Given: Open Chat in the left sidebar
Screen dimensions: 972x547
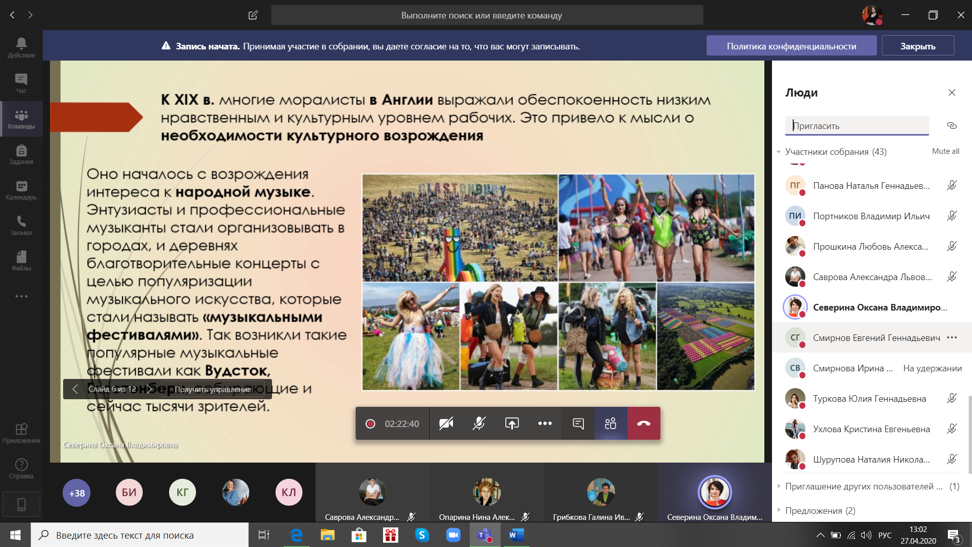Looking at the screenshot, I should pos(21,83).
